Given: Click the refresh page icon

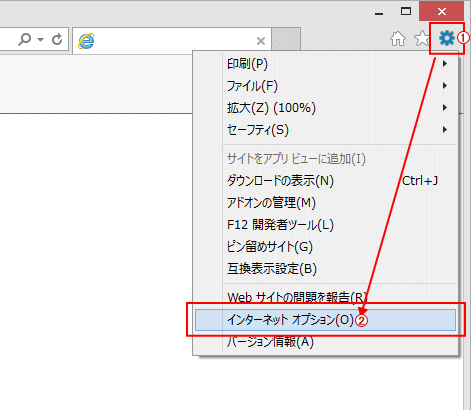Looking at the screenshot, I should click(57, 39).
